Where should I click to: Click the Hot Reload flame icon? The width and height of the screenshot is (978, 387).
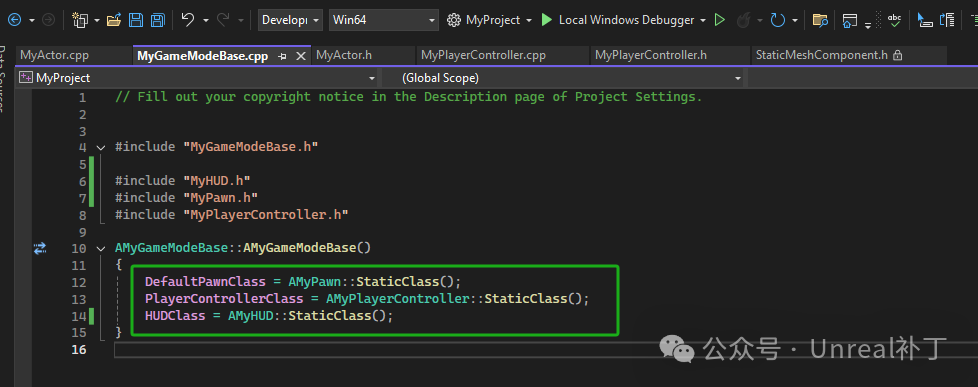(743, 21)
